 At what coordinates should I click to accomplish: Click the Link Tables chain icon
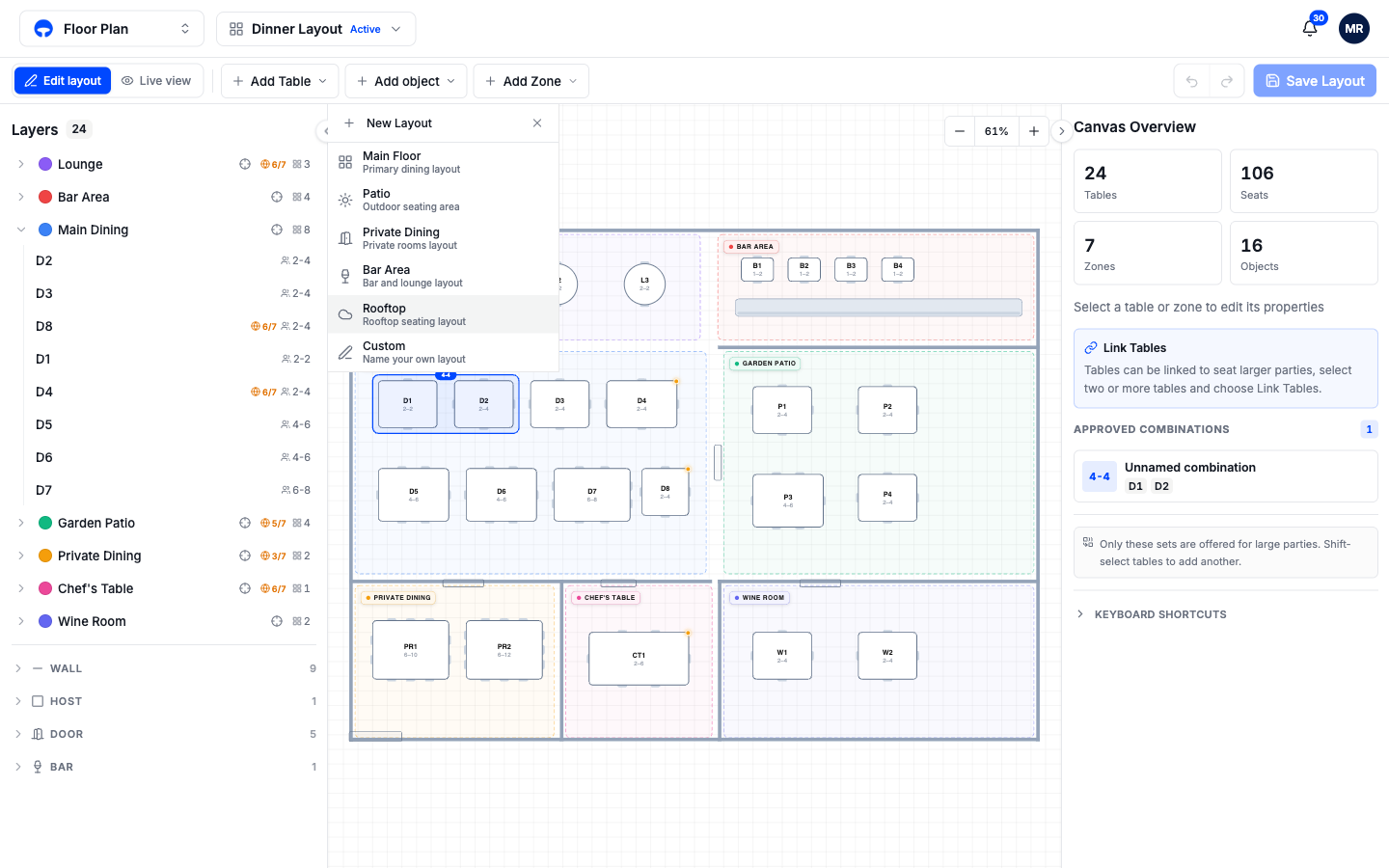[1091, 348]
